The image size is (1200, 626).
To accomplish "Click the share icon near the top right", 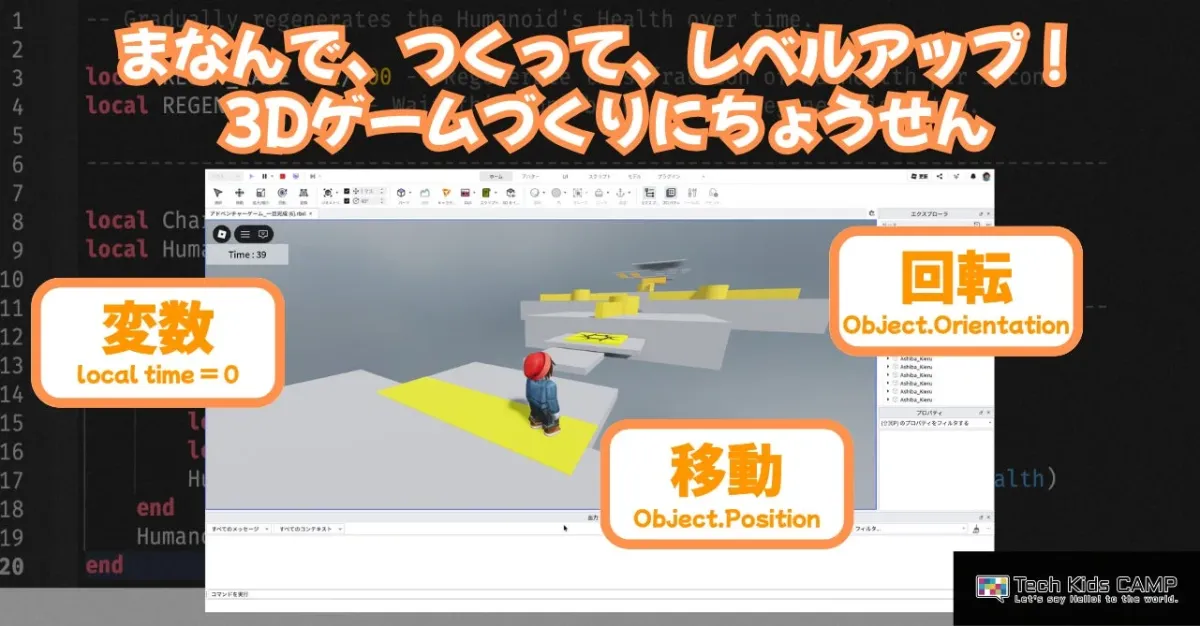I will point(939,176).
